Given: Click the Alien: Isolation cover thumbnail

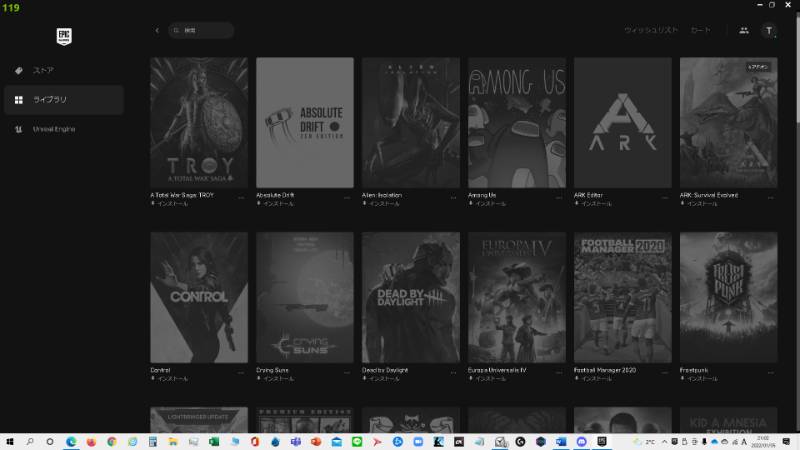Looking at the screenshot, I should (x=411, y=122).
